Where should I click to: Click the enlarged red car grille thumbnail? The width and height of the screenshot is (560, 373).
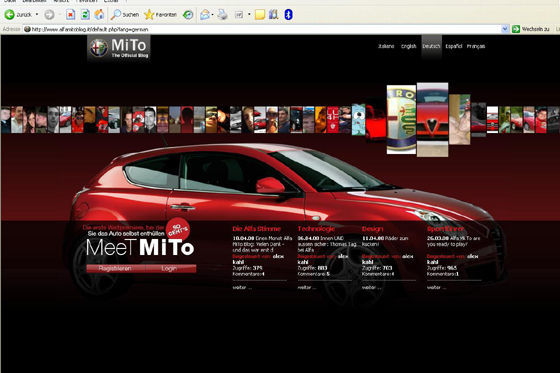tap(432, 120)
